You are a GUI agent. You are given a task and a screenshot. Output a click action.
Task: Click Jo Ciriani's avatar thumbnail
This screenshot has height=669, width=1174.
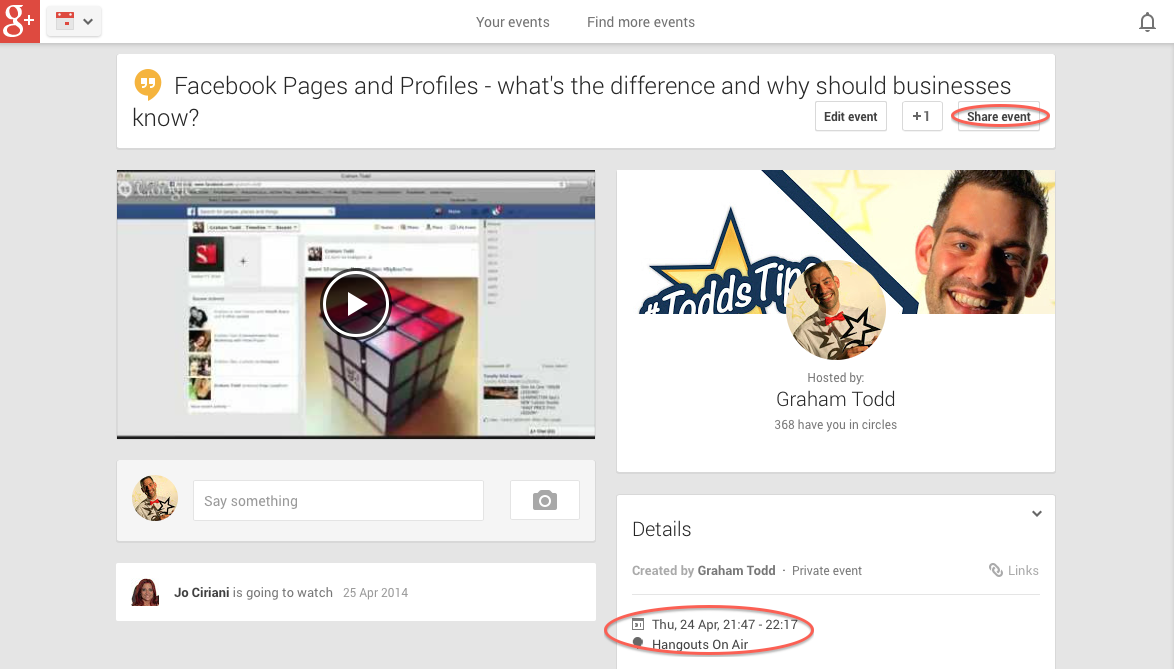[145, 592]
